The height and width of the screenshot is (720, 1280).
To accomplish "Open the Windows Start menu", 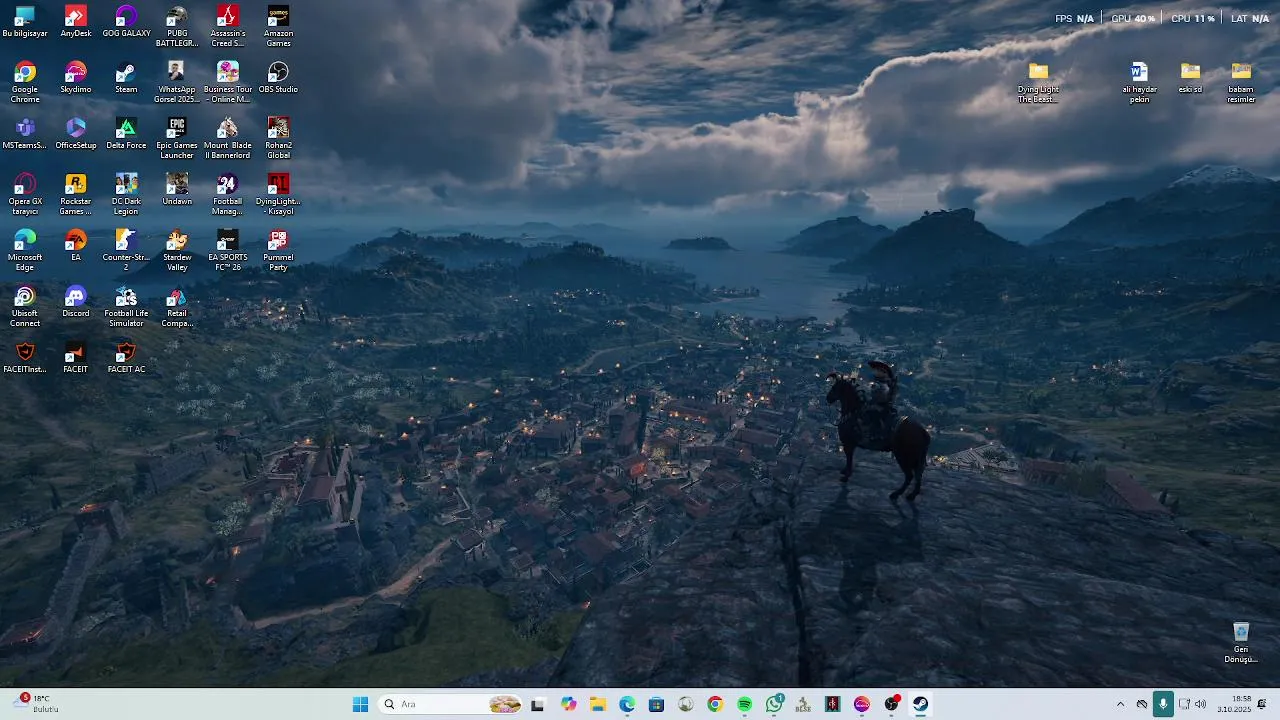I will coord(360,704).
